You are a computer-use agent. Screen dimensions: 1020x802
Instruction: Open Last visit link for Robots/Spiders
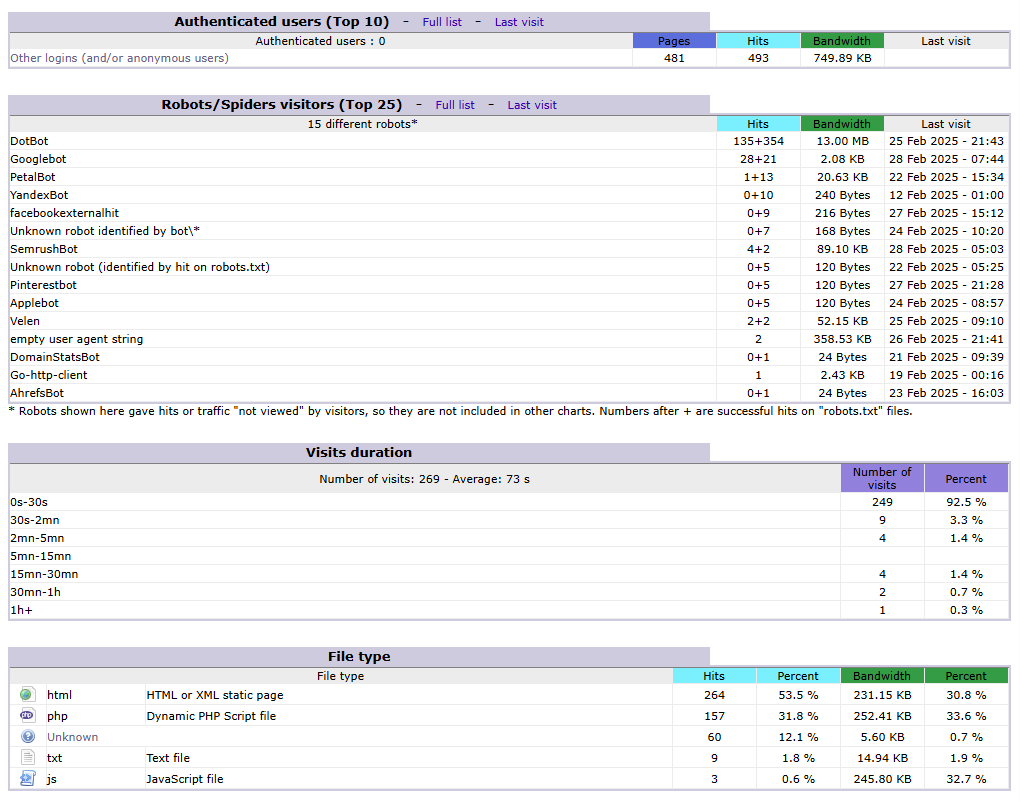532,105
